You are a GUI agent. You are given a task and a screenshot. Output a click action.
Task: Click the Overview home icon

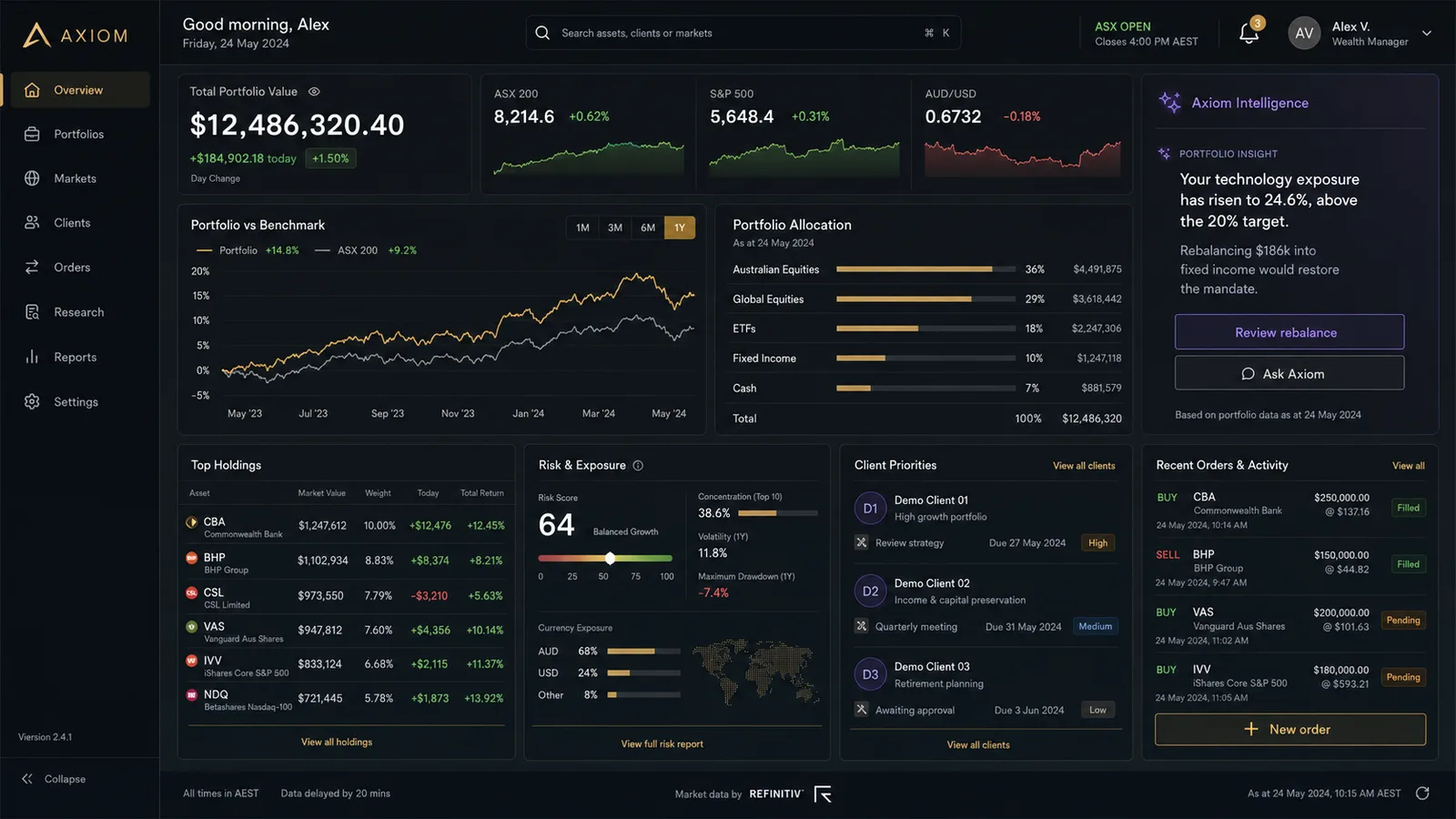tap(32, 90)
